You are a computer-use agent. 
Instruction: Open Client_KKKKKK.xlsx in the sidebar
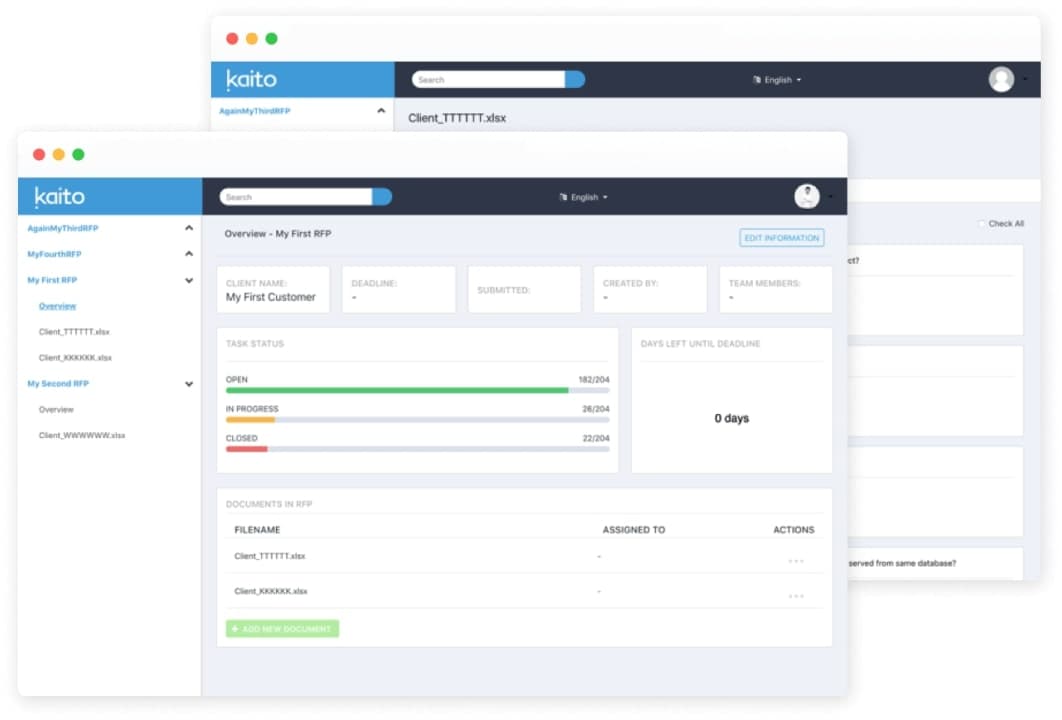coord(75,358)
